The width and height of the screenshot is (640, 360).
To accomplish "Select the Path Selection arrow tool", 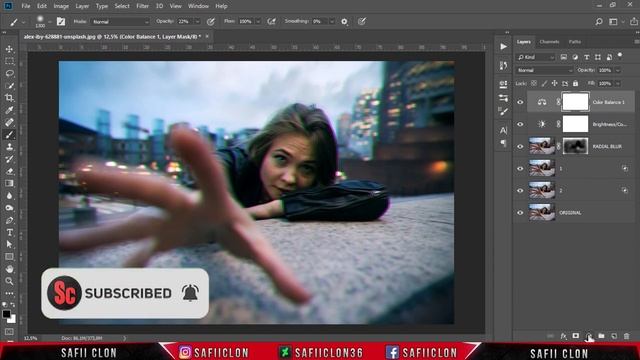I will pyautogui.click(x=9, y=244).
